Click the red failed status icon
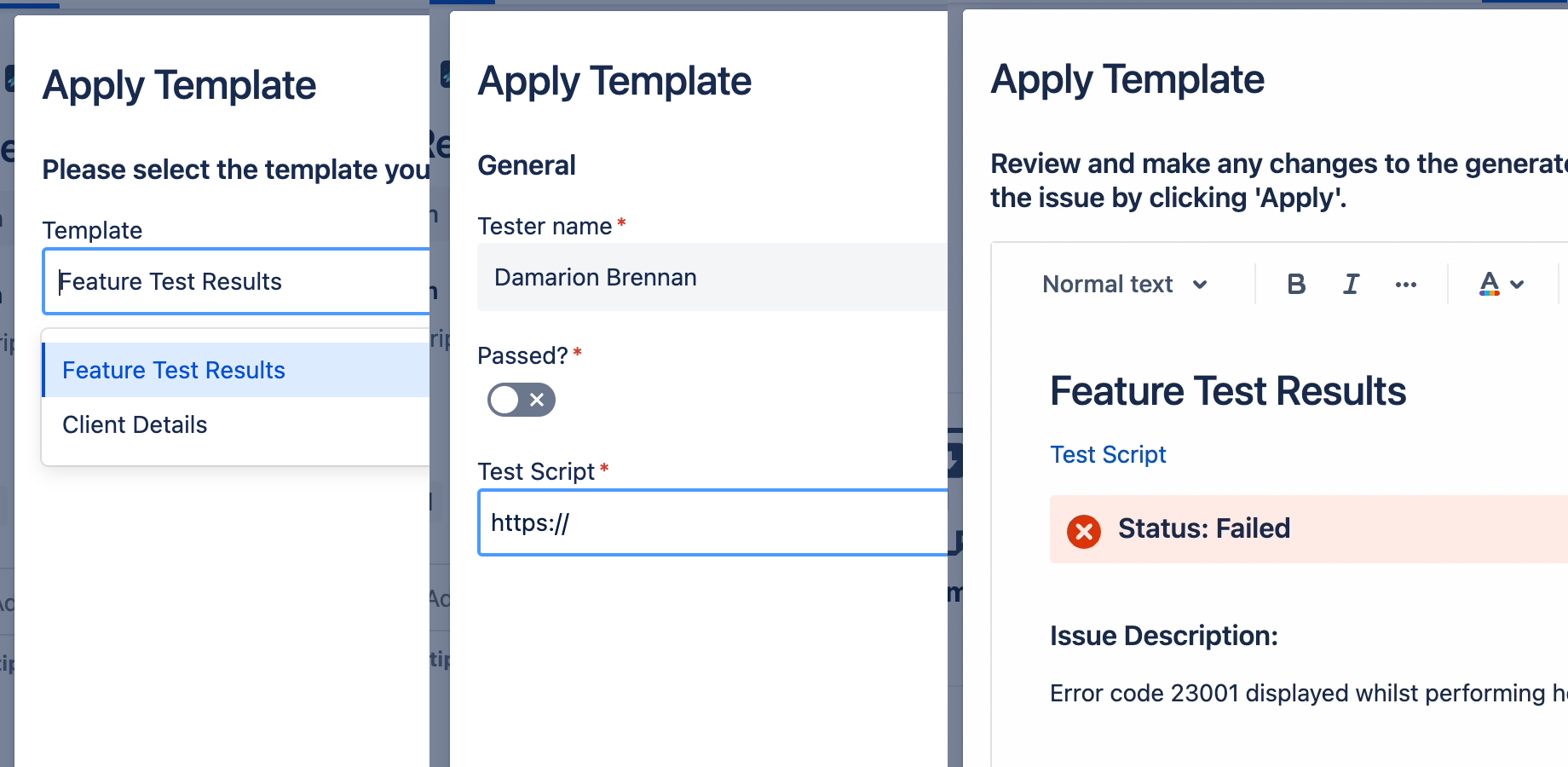 click(1084, 532)
